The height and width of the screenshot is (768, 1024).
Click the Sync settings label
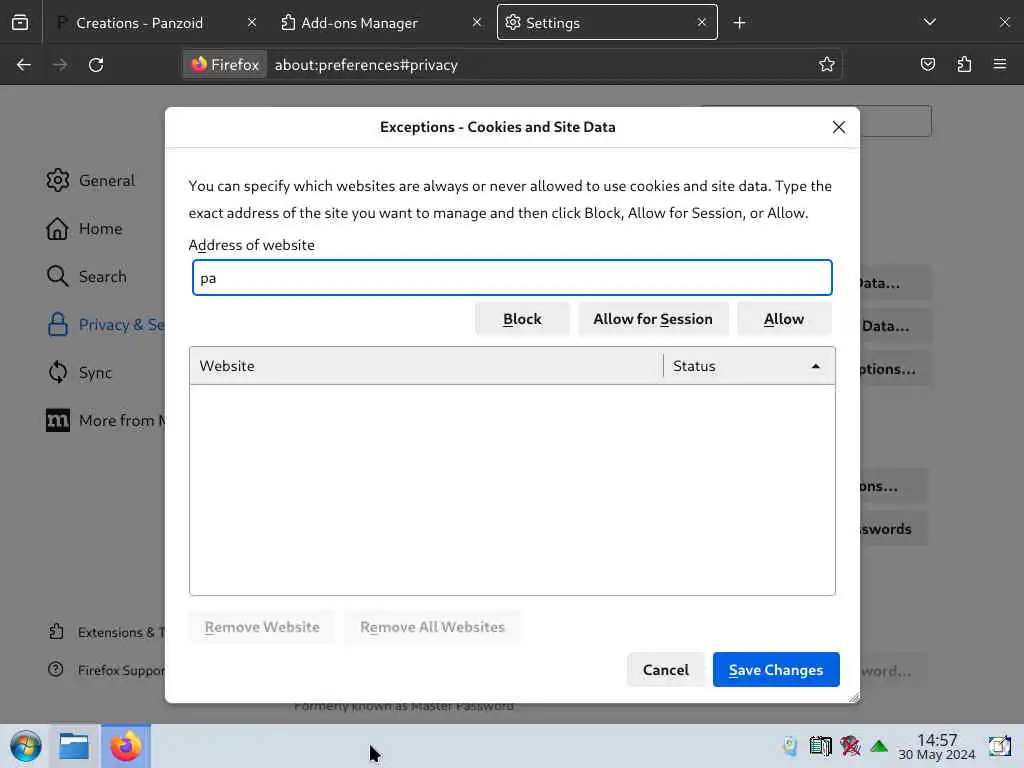[x=95, y=373]
